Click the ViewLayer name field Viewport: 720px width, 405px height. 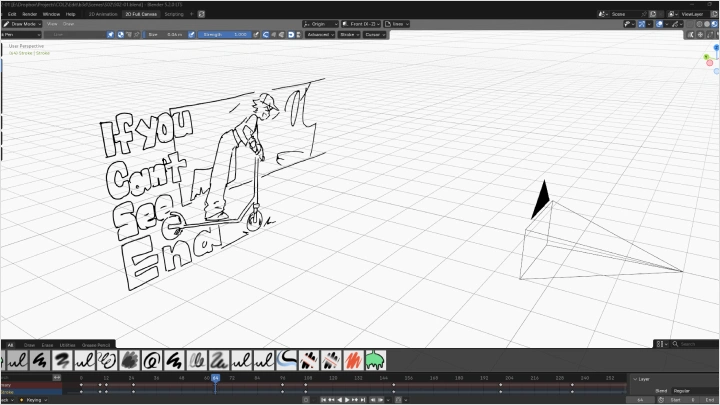(x=693, y=14)
